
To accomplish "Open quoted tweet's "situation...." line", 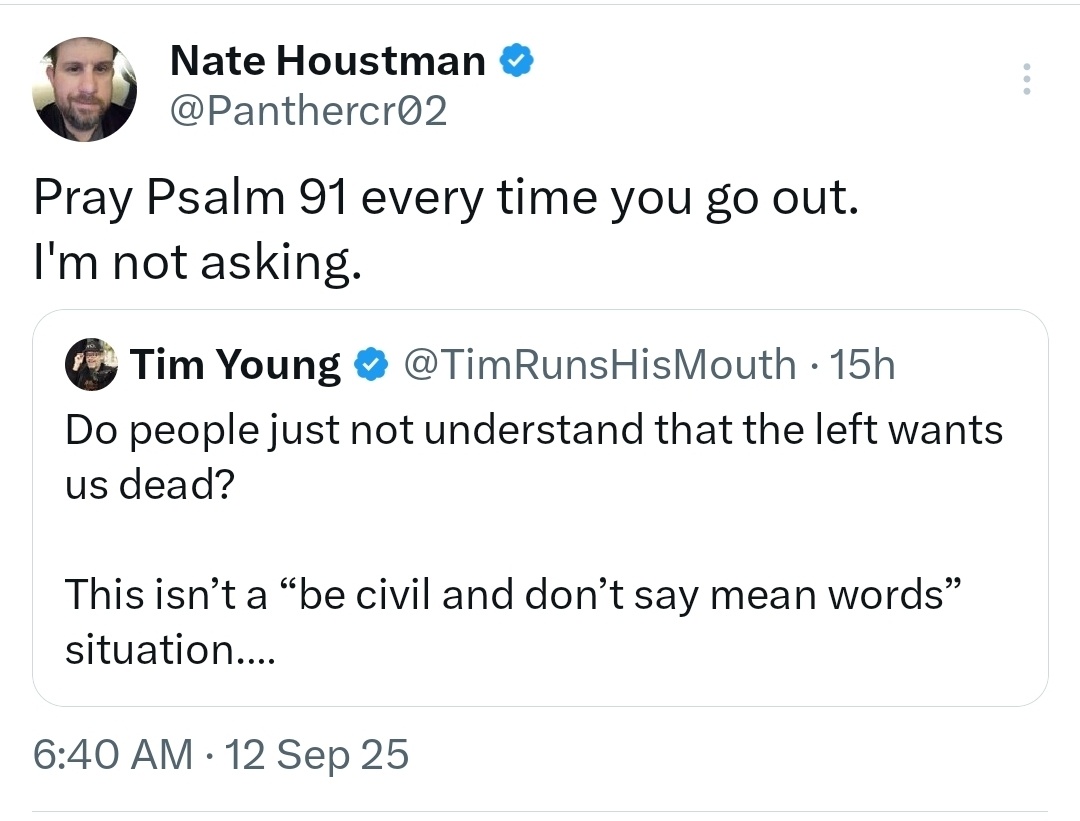I will 170,649.
